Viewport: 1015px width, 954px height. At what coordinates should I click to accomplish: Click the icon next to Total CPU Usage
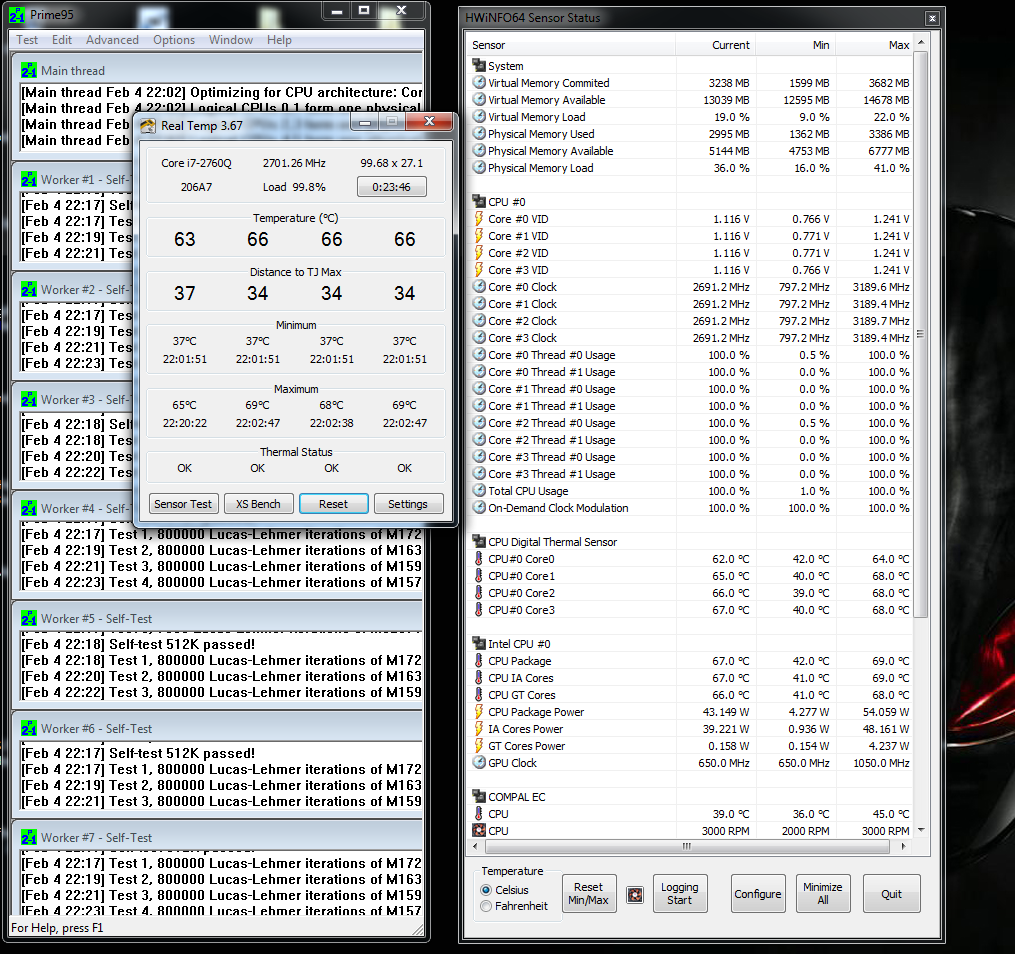pos(479,490)
